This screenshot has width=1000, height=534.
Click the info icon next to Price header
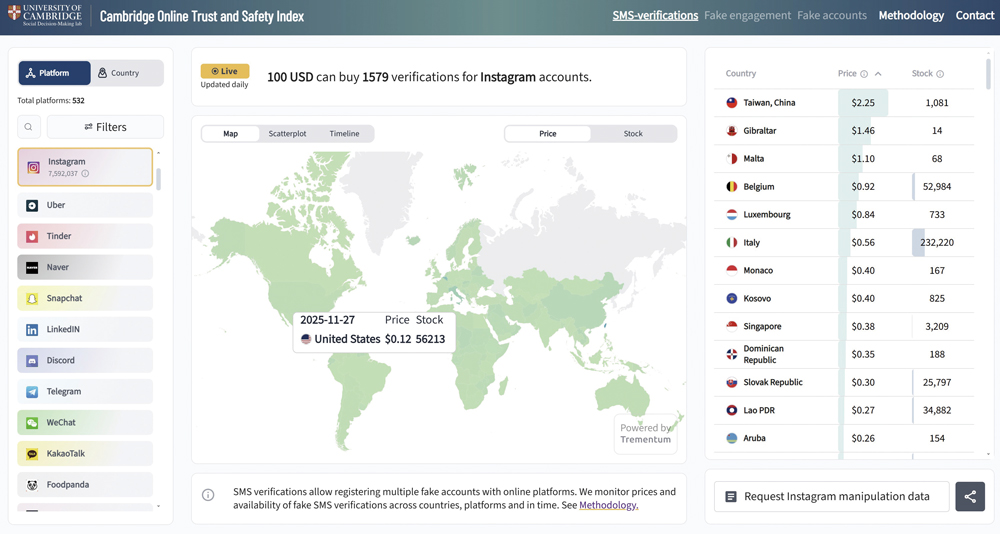pos(864,74)
